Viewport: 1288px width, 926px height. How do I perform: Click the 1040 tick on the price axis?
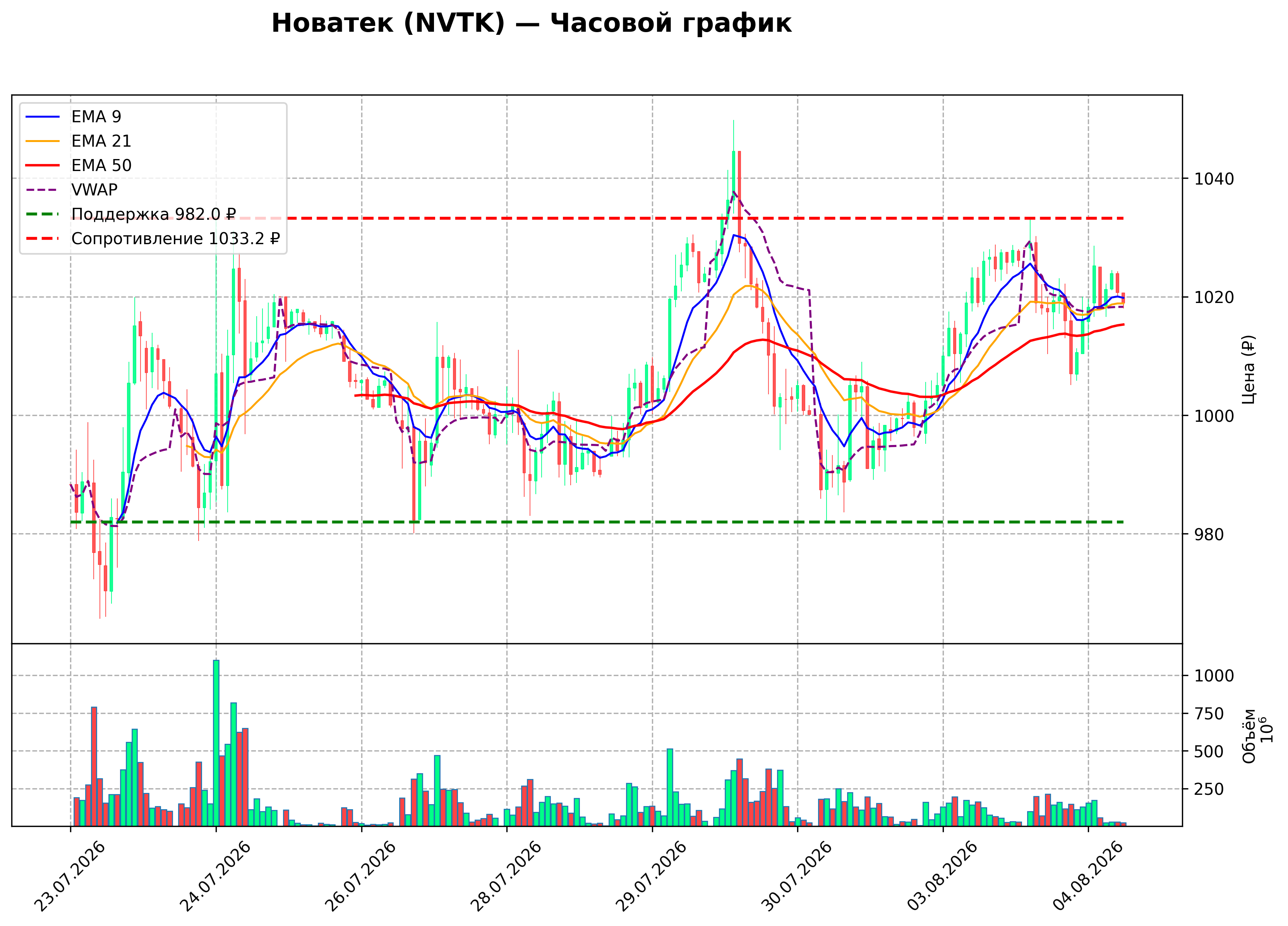click(x=1214, y=179)
